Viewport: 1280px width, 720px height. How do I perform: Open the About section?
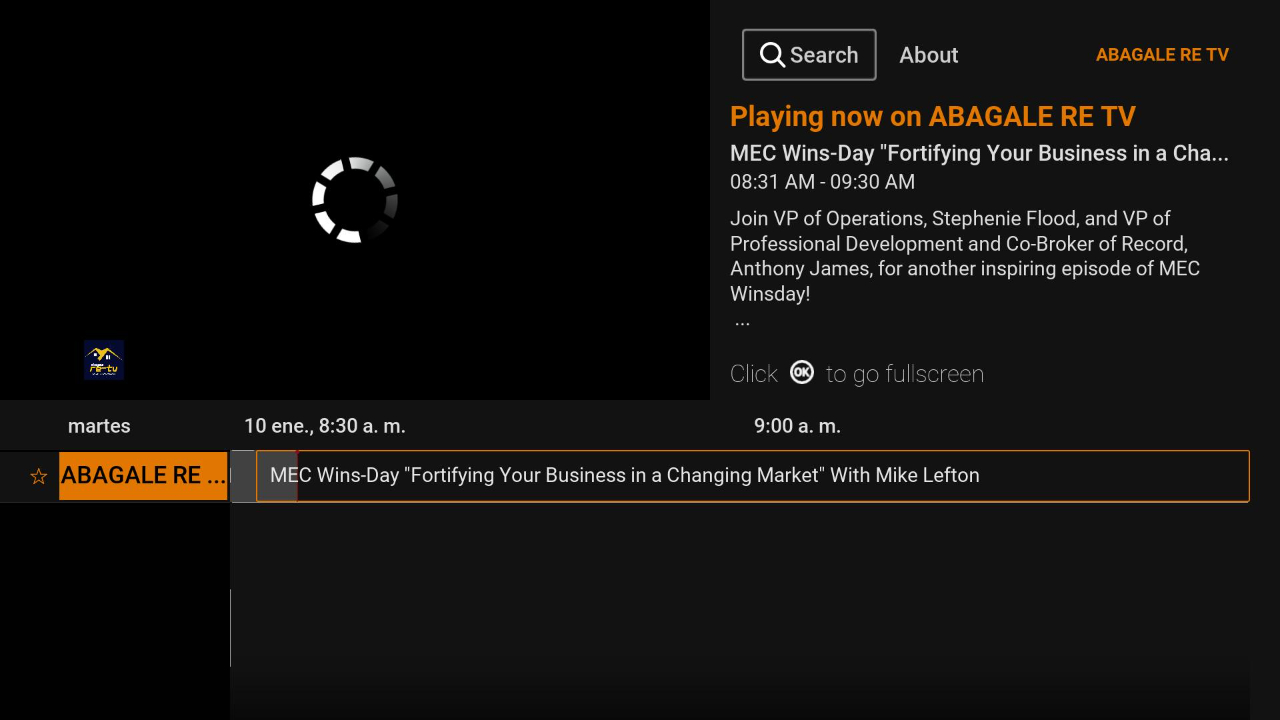pyautogui.click(x=928, y=55)
